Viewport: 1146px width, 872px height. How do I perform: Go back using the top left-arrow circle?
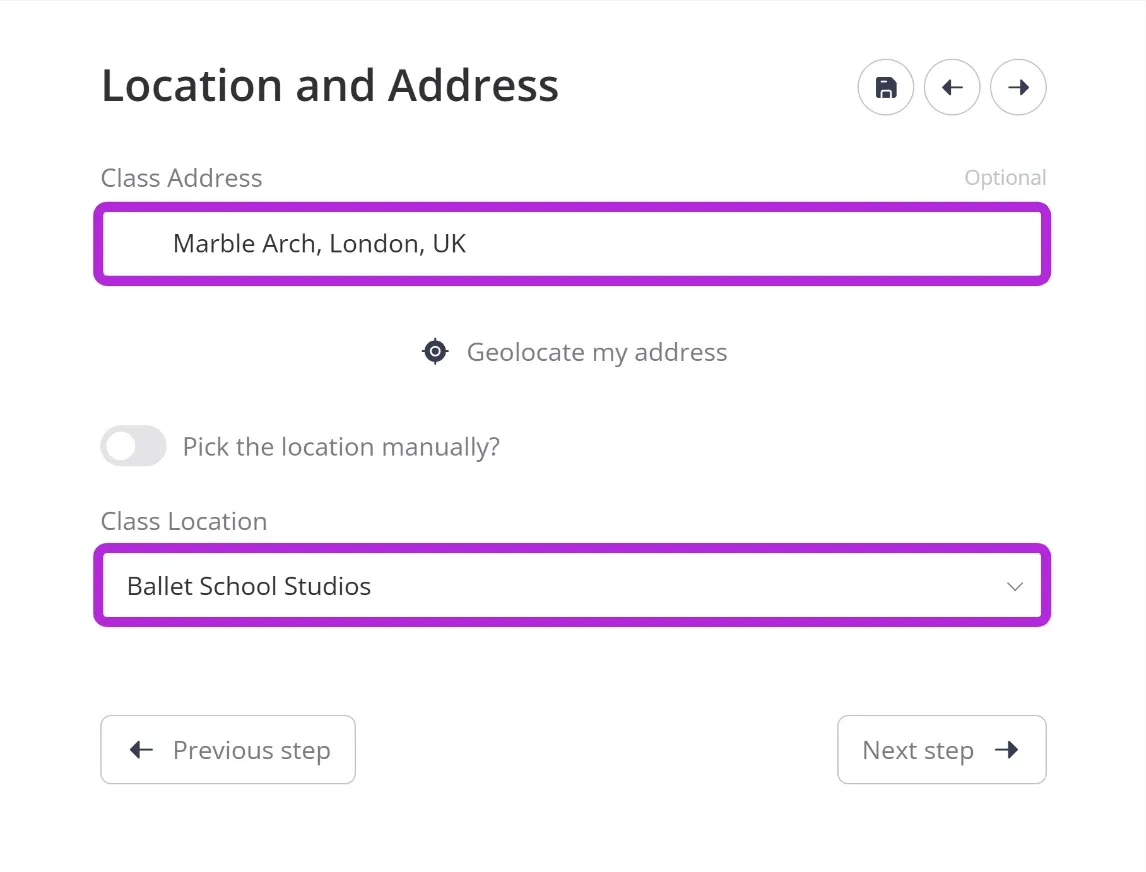[x=952, y=88]
